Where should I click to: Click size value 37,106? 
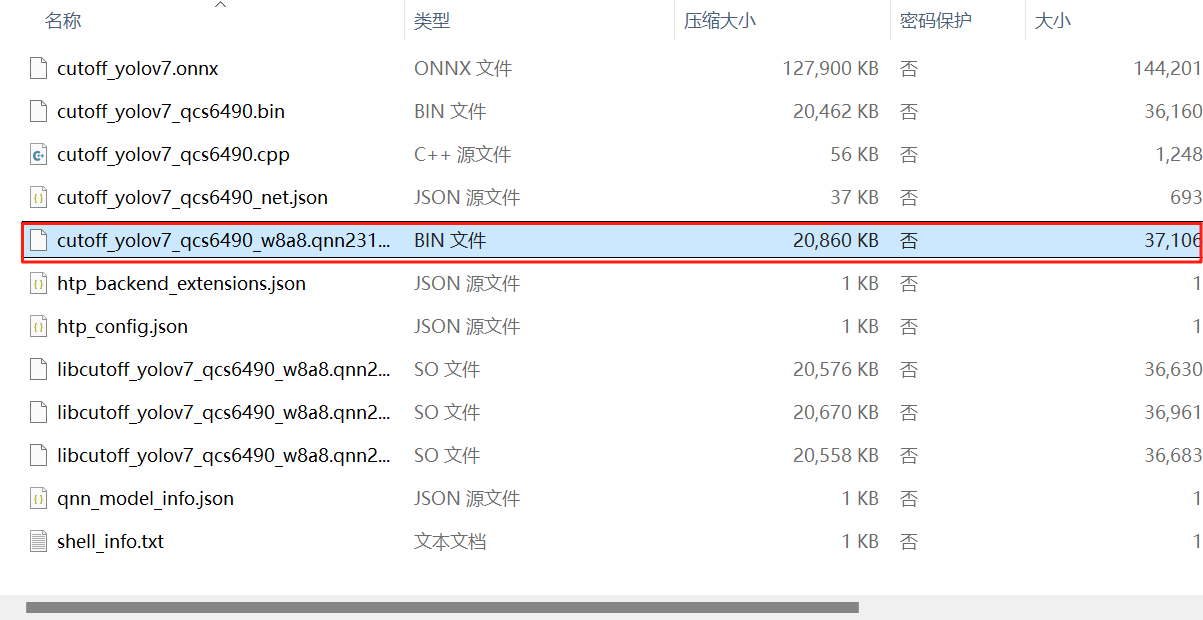pos(1173,241)
